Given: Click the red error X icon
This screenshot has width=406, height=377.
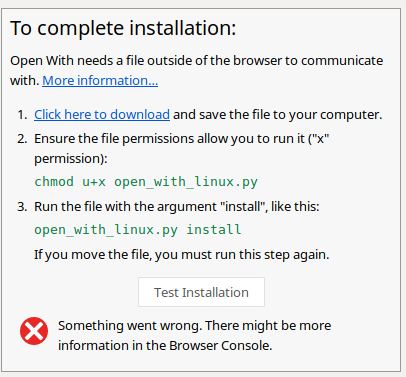Looking at the screenshot, I should [34, 331].
